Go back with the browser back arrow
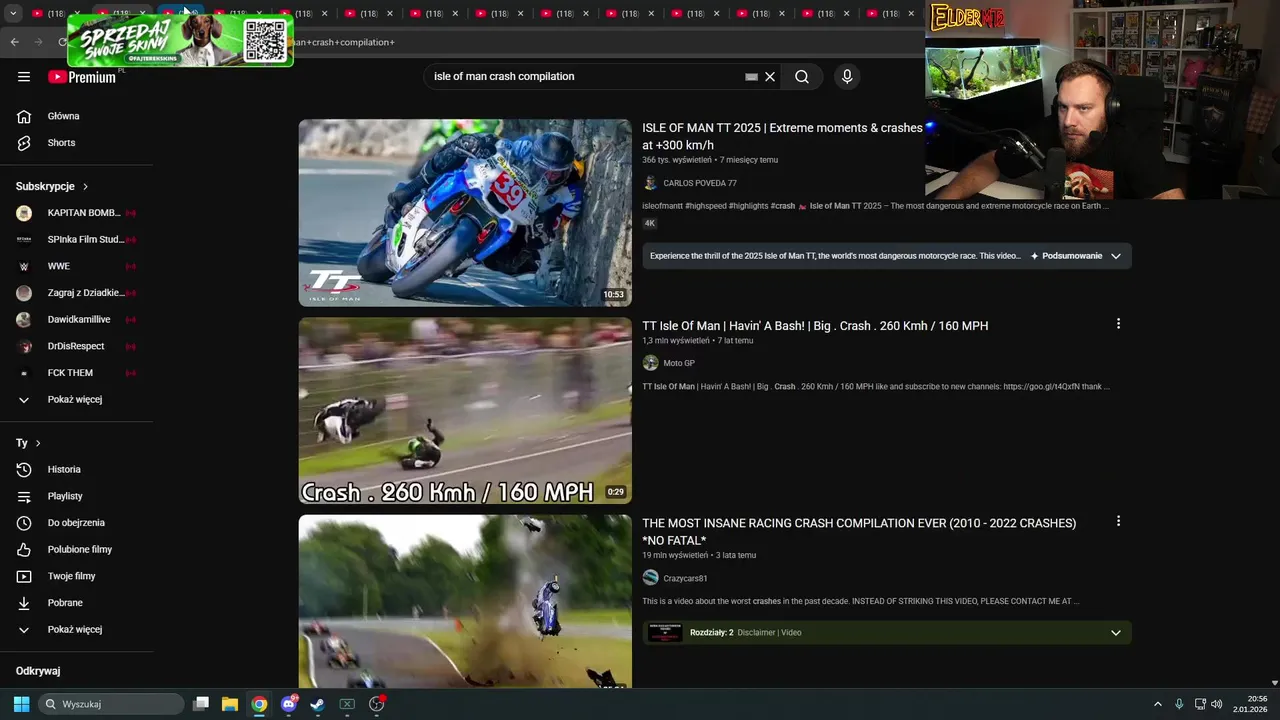 (x=14, y=42)
